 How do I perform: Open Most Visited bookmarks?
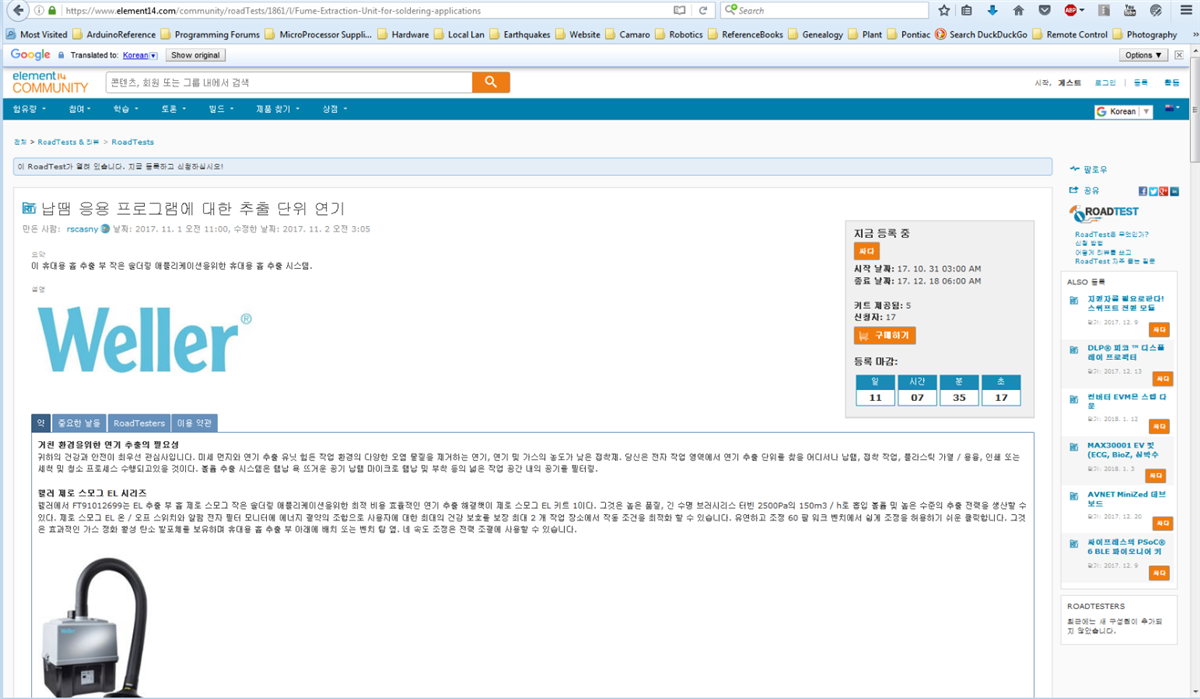[x=36, y=34]
